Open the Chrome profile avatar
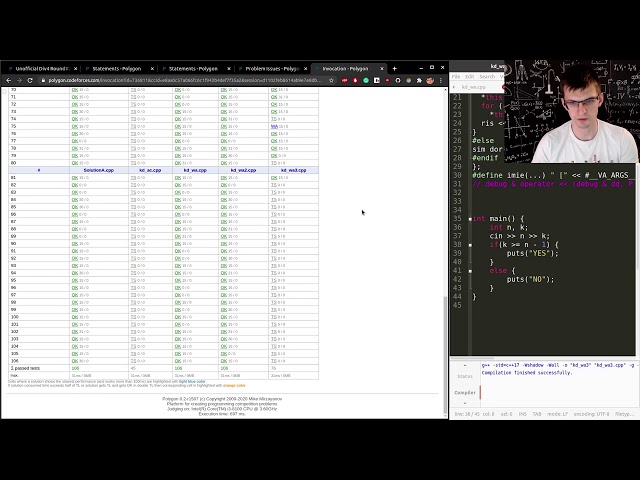 (x=430, y=80)
